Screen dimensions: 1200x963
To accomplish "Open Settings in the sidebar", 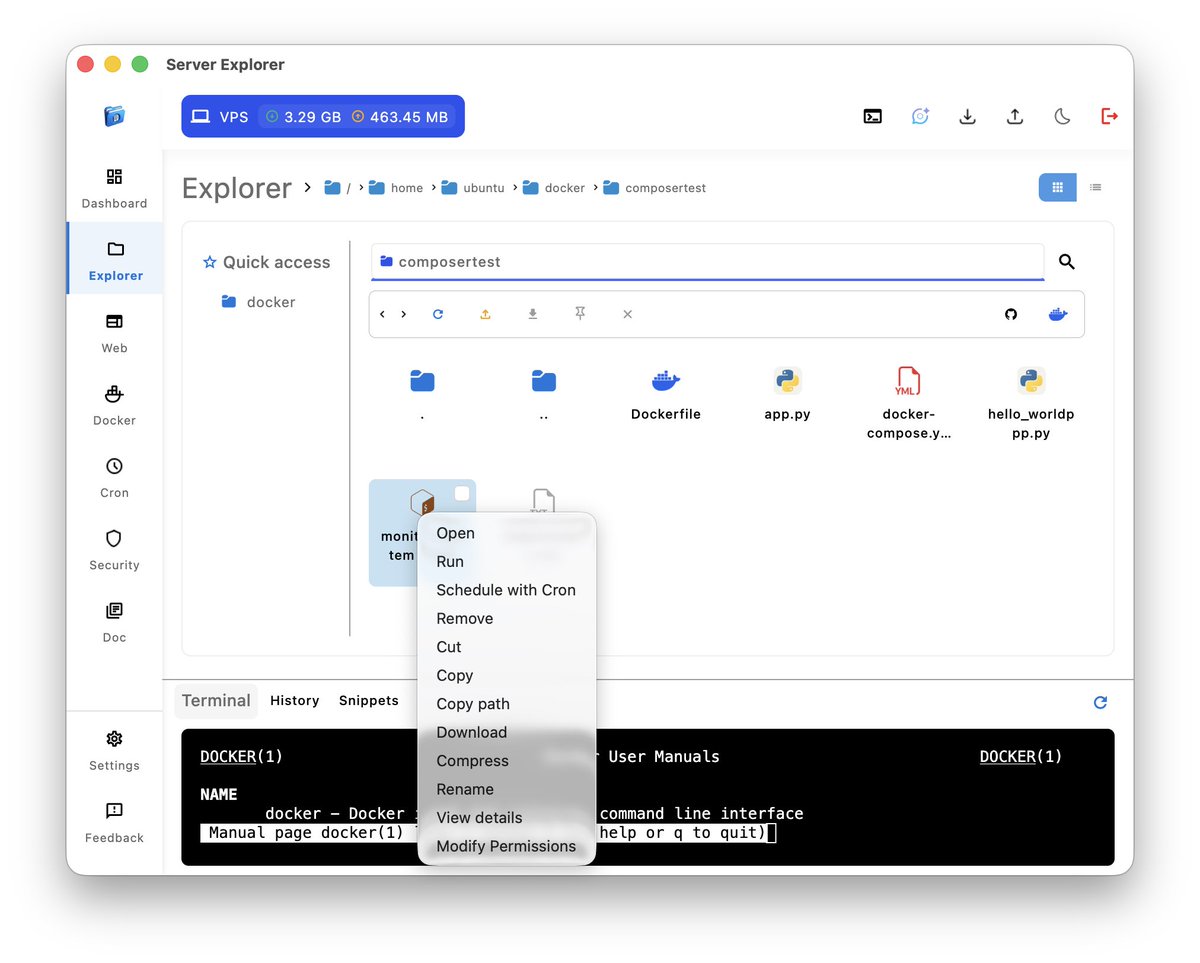I will click(x=114, y=750).
